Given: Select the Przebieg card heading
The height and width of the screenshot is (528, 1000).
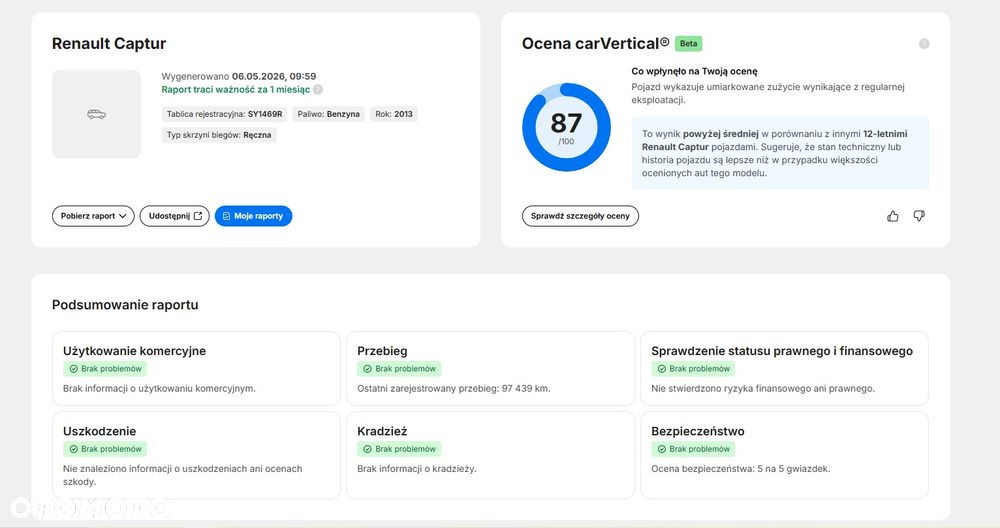Looking at the screenshot, I should [382, 351].
